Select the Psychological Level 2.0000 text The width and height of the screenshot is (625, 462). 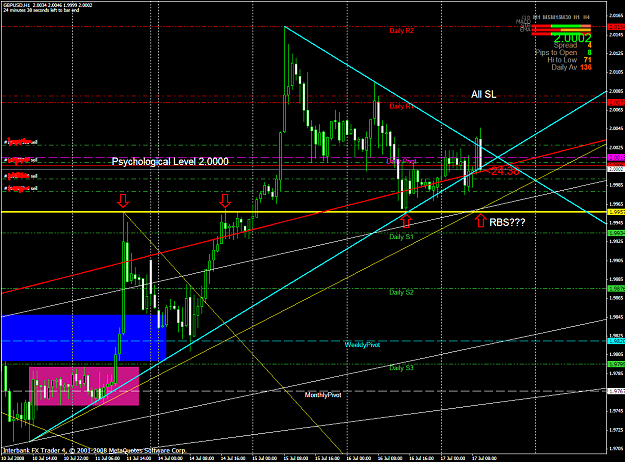170,161
